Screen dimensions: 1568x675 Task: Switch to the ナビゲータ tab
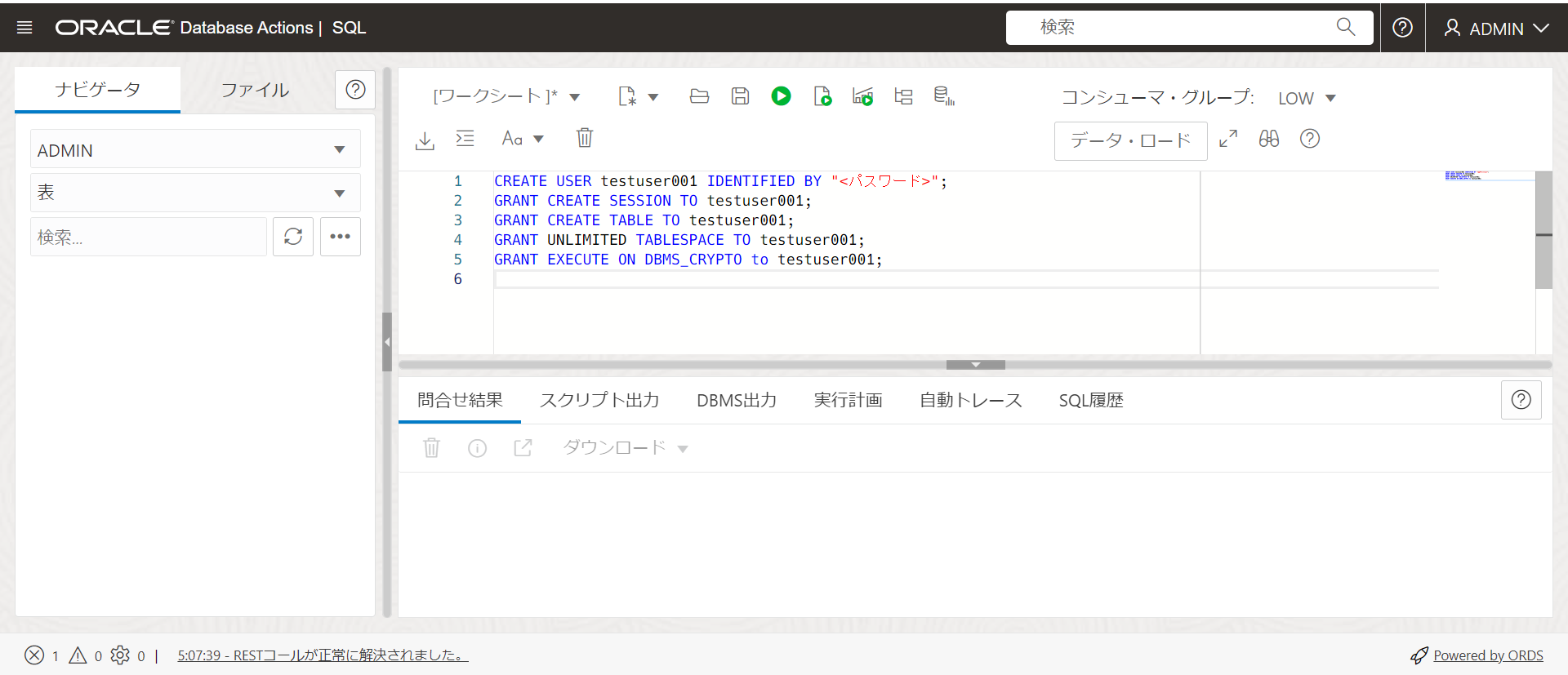tap(98, 90)
